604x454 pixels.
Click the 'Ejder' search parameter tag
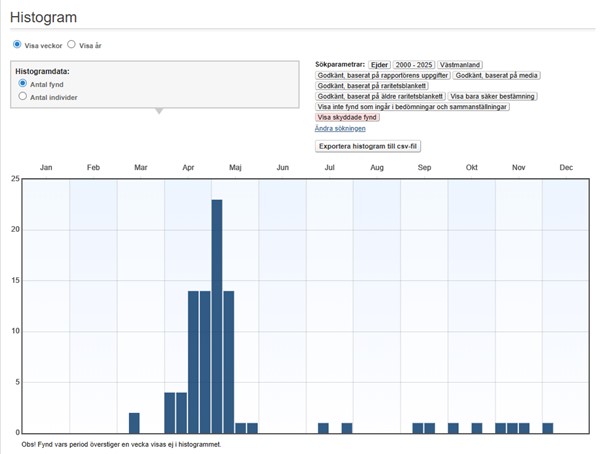379,64
